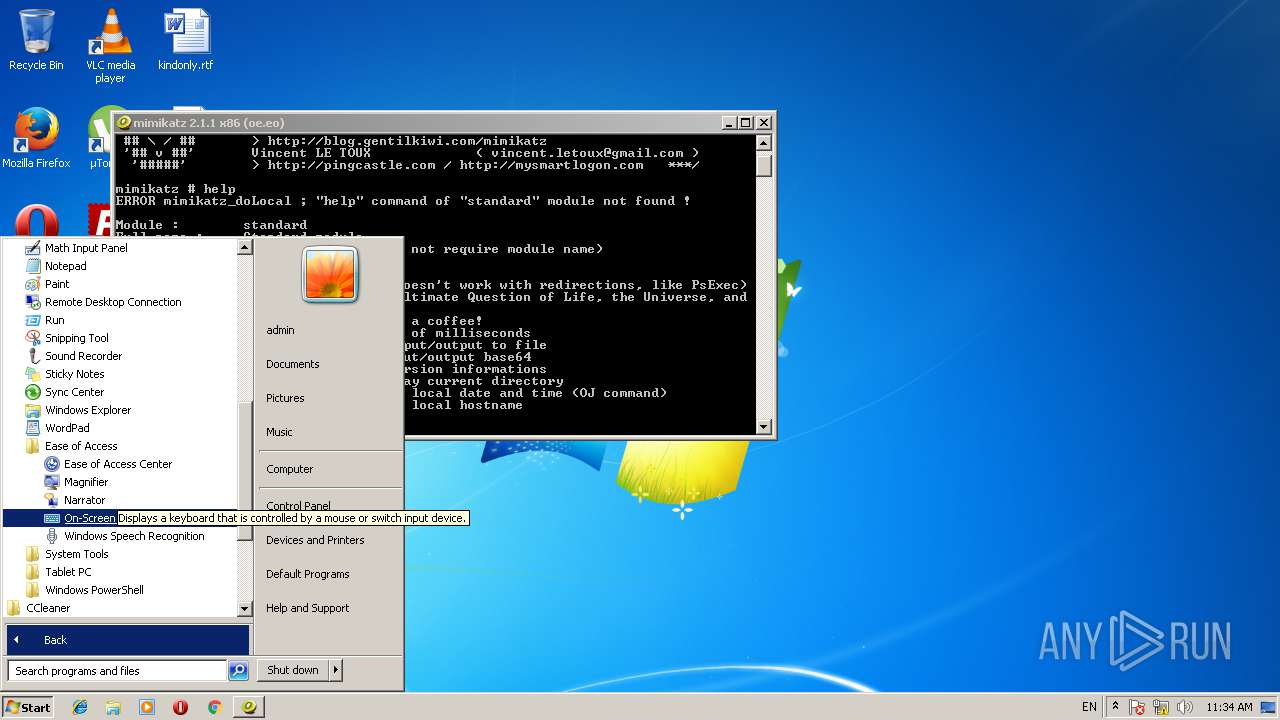Switch to the mimikatz taskbar button

point(249,707)
